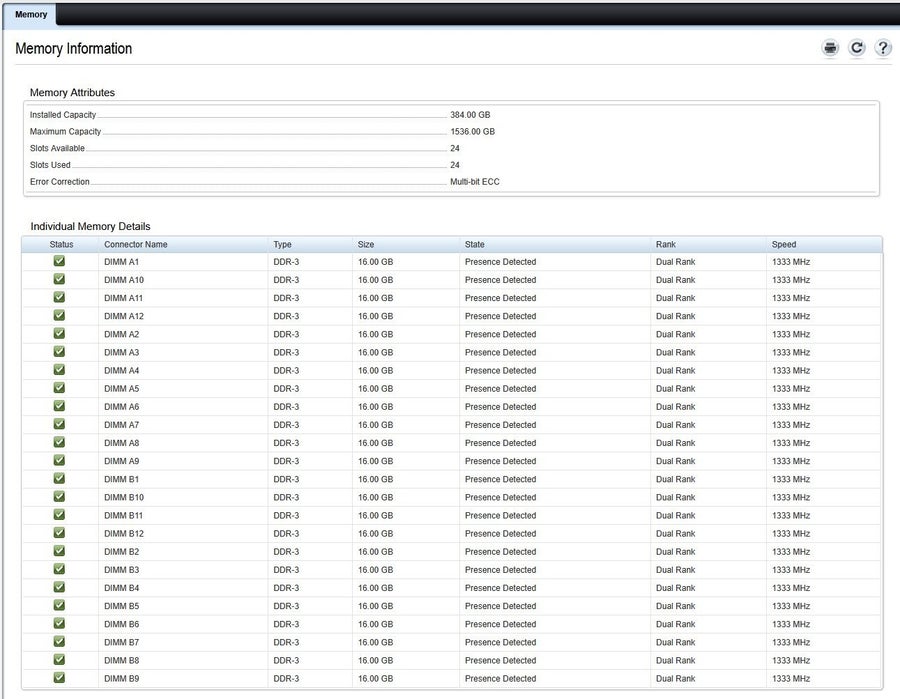Click the green status icon for DIMM B12

[59, 533]
